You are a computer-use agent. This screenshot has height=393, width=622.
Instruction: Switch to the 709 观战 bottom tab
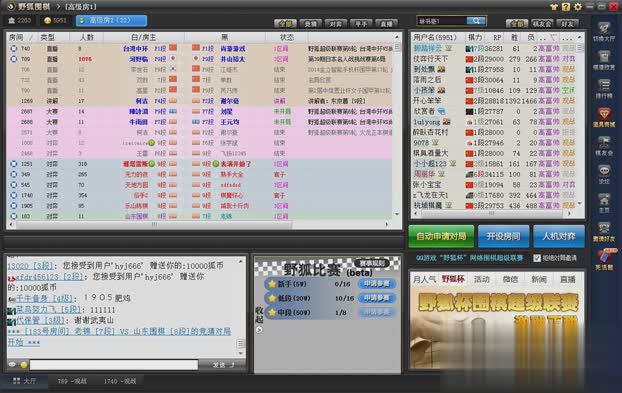pyautogui.click(x=72, y=381)
